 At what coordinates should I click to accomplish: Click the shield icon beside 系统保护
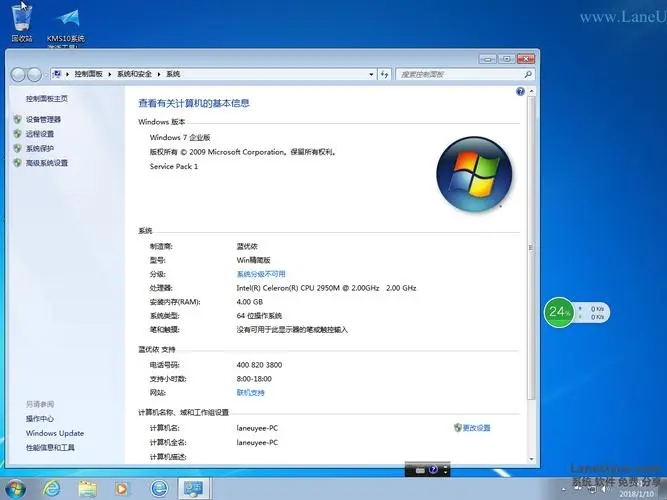pyautogui.click(x=17, y=149)
